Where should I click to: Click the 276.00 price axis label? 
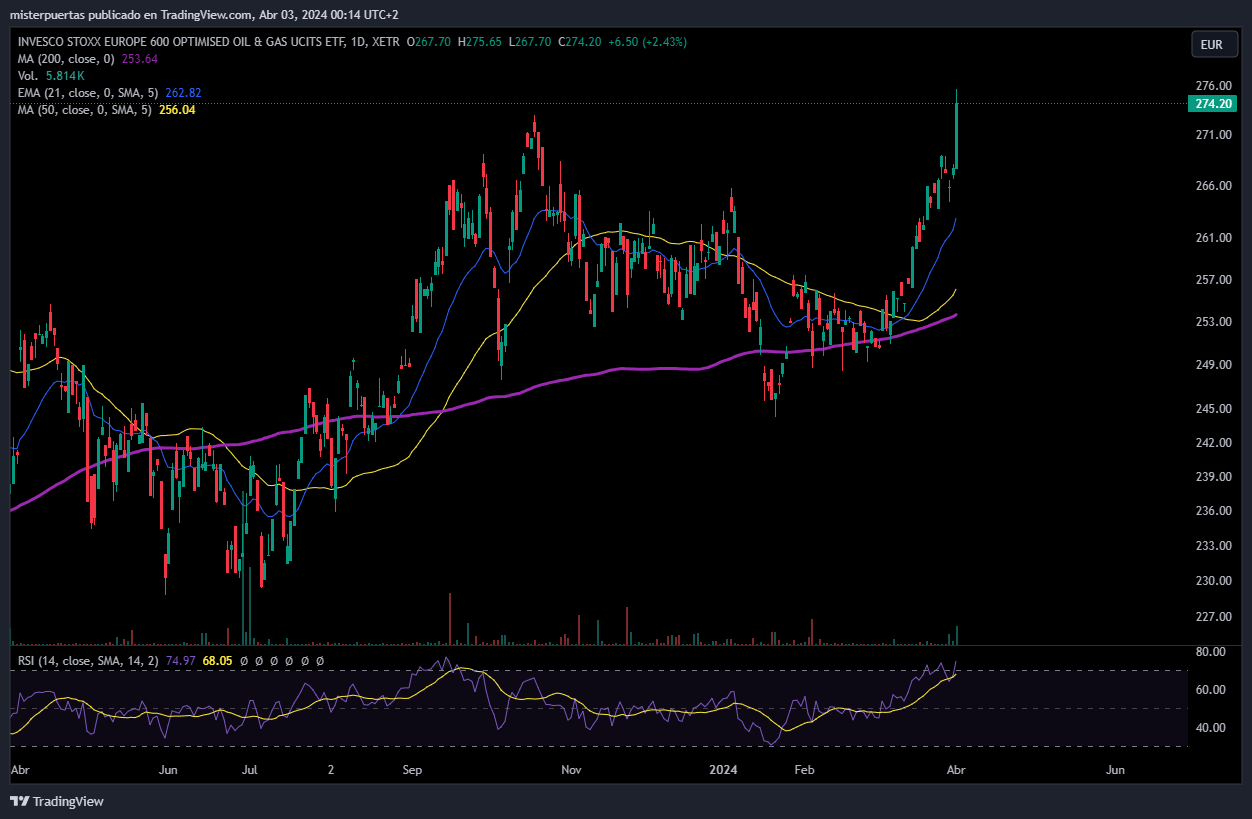1213,86
